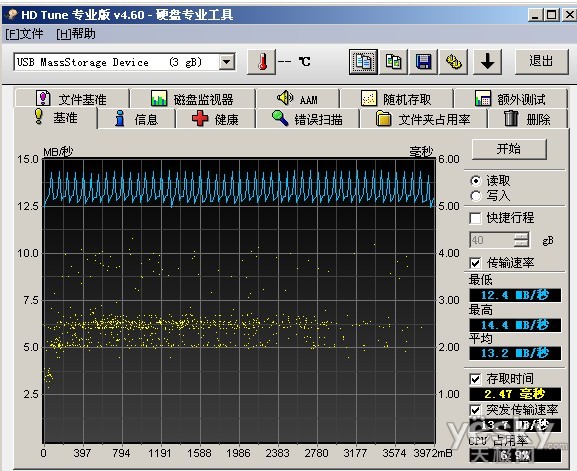
Task: Expand the USB MassStorage Device dropdown
Action: point(227,62)
